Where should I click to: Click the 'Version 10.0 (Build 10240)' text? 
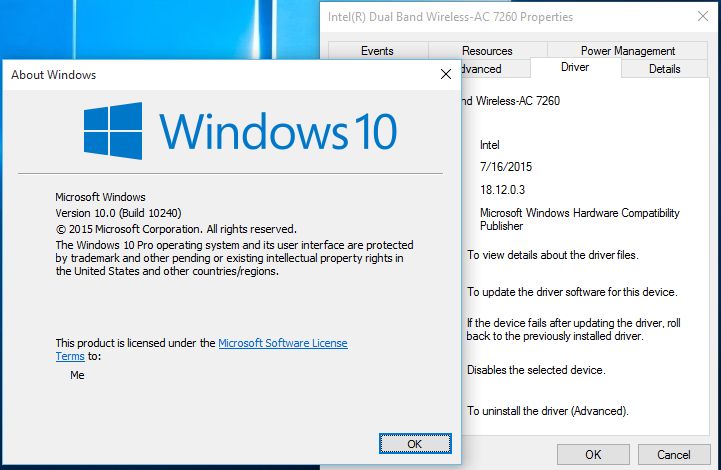[118, 213]
